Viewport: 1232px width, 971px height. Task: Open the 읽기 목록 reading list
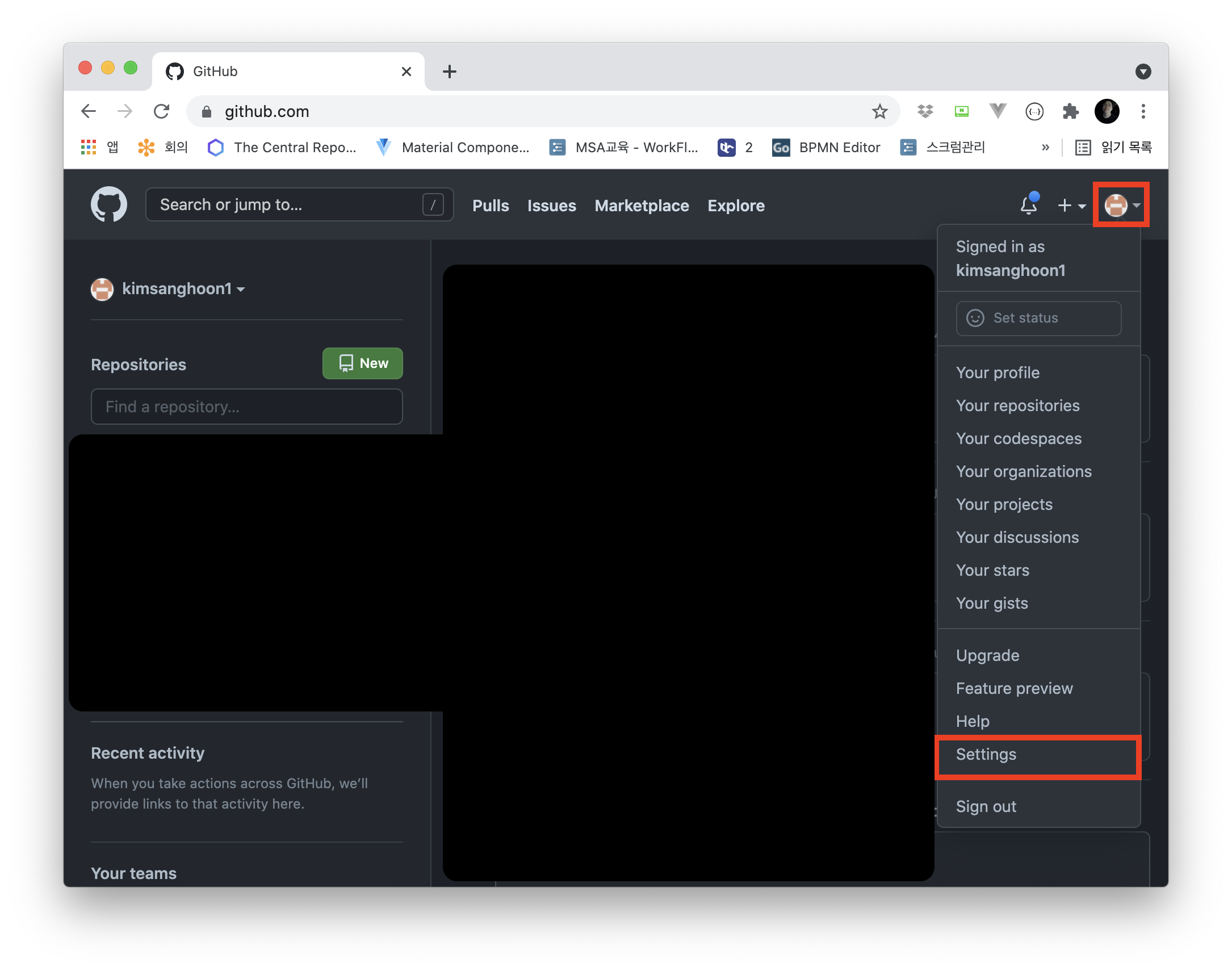[x=1113, y=148]
